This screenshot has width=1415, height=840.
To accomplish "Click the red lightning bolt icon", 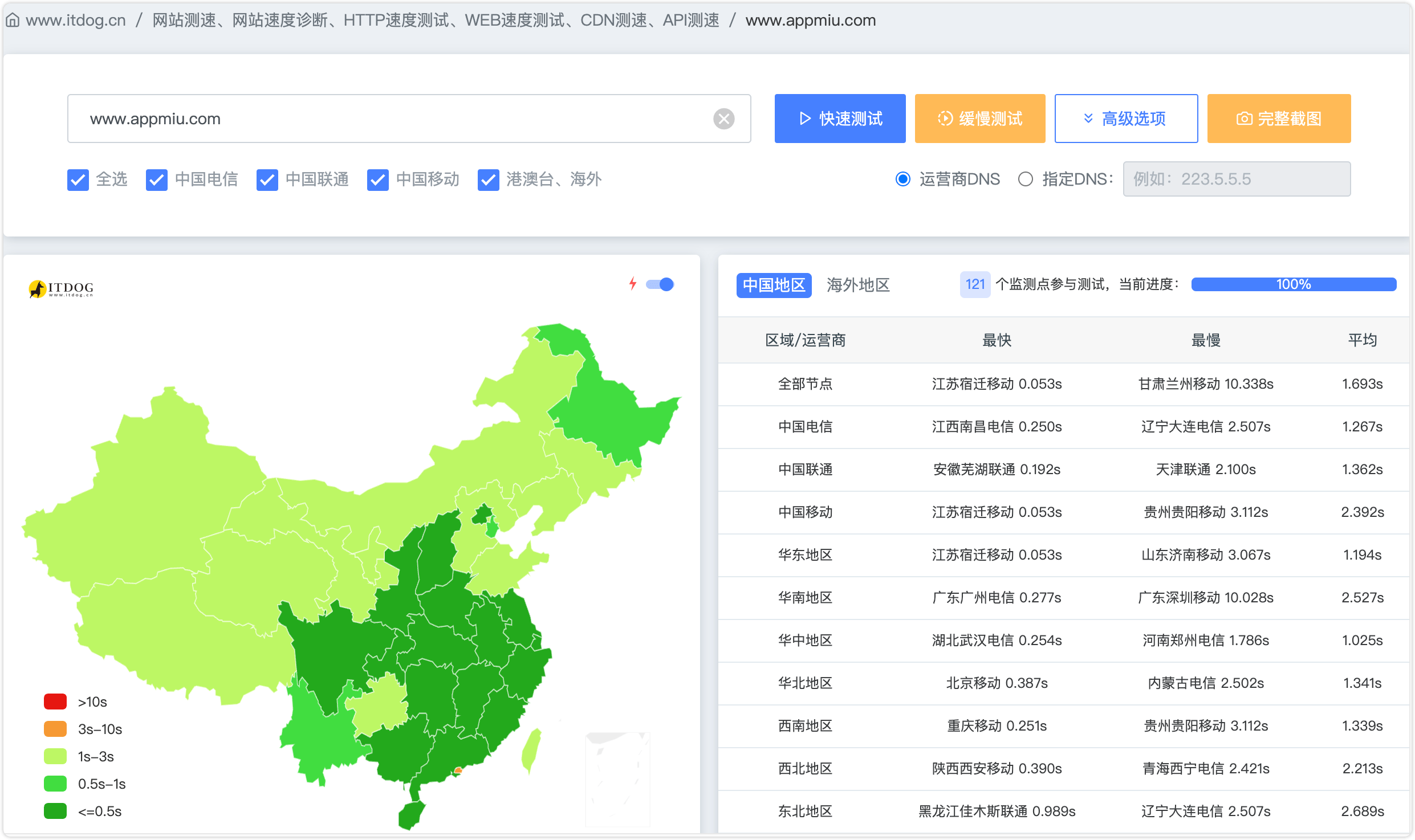I will point(632,284).
